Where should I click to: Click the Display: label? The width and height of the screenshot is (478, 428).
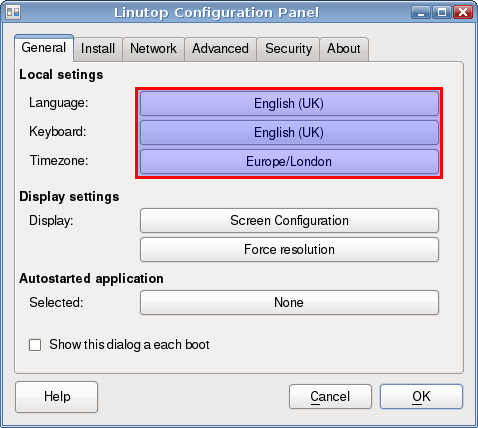[x=51, y=221]
